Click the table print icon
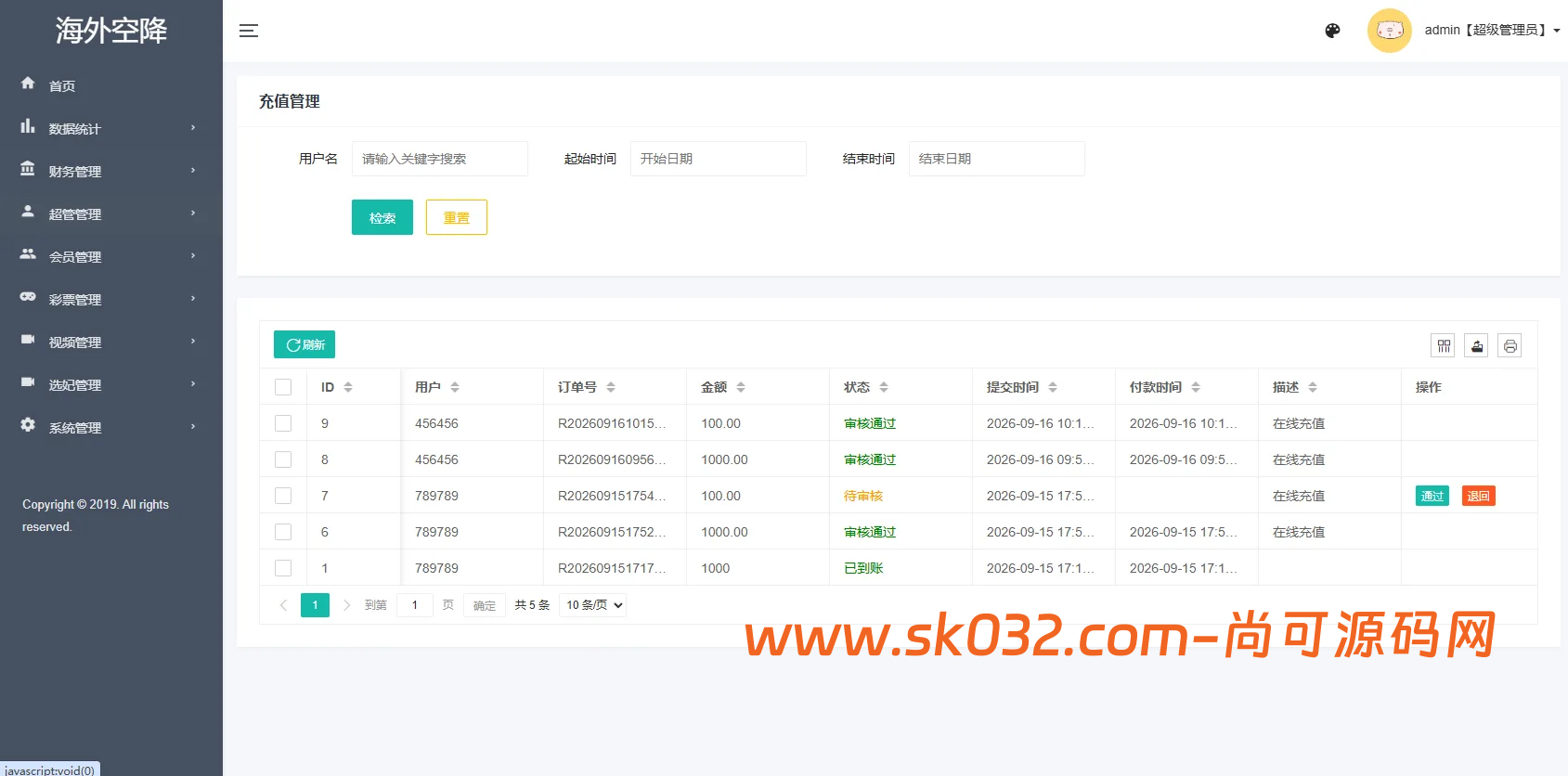Viewport: 1568px width, 776px height. tap(1510, 346)
